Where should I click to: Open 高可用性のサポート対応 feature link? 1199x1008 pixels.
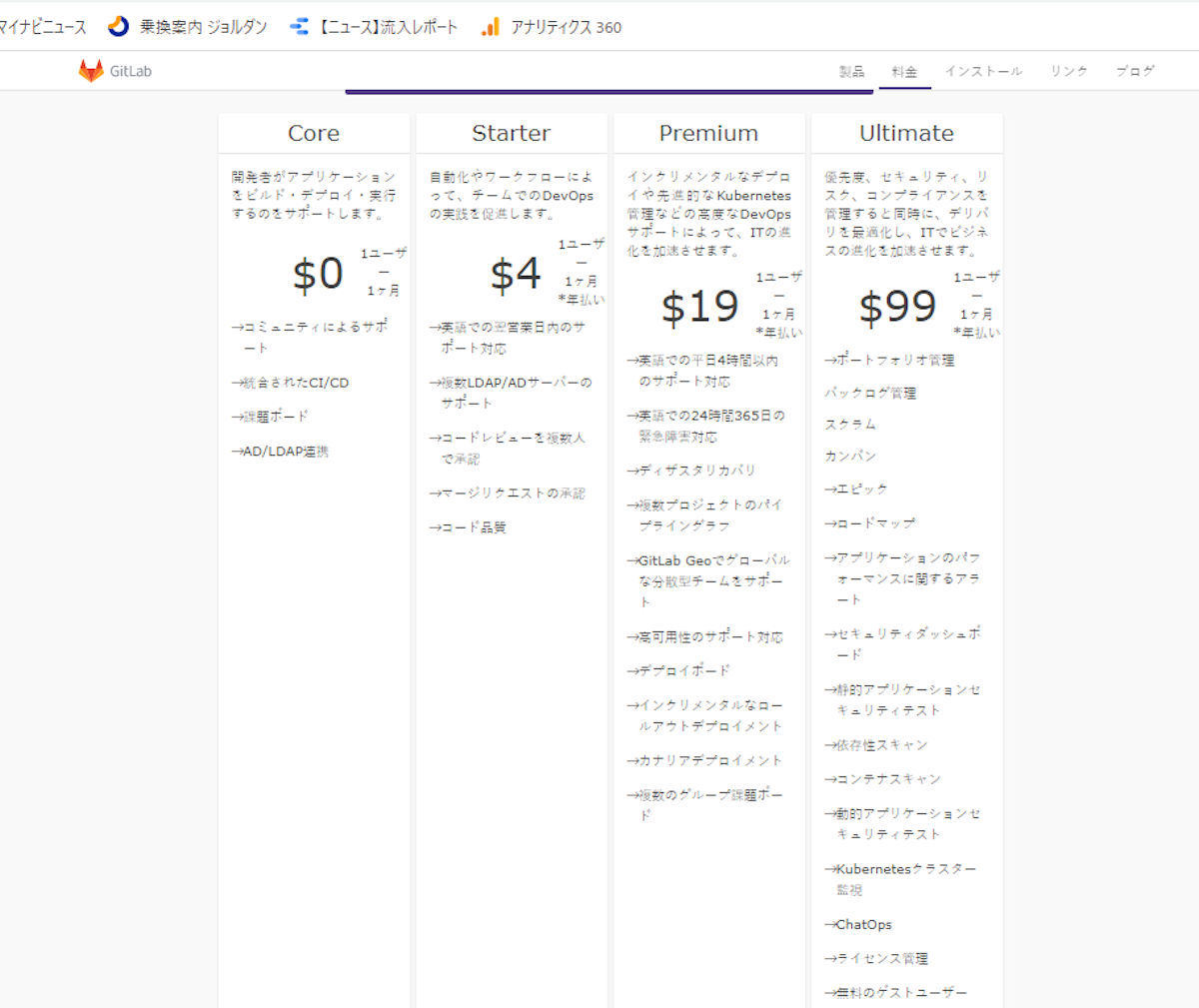click(x=704, y=636)
